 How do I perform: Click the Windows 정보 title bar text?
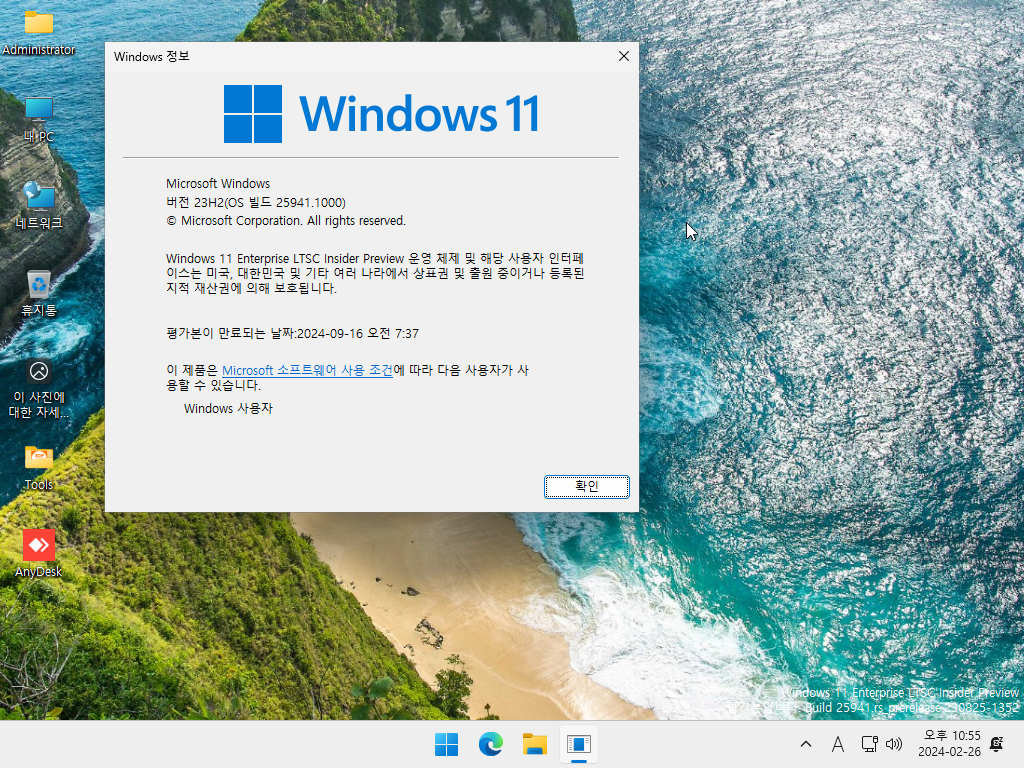coord(152,57)
